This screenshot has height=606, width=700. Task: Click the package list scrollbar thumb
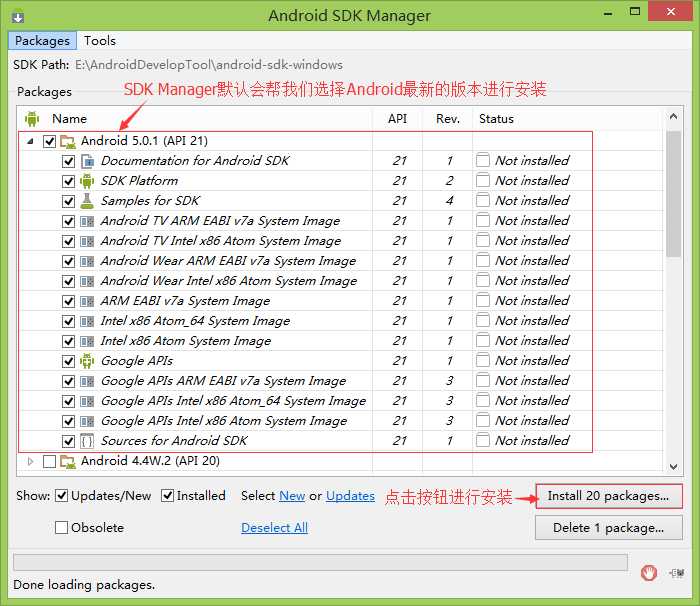tap(674, 193)
